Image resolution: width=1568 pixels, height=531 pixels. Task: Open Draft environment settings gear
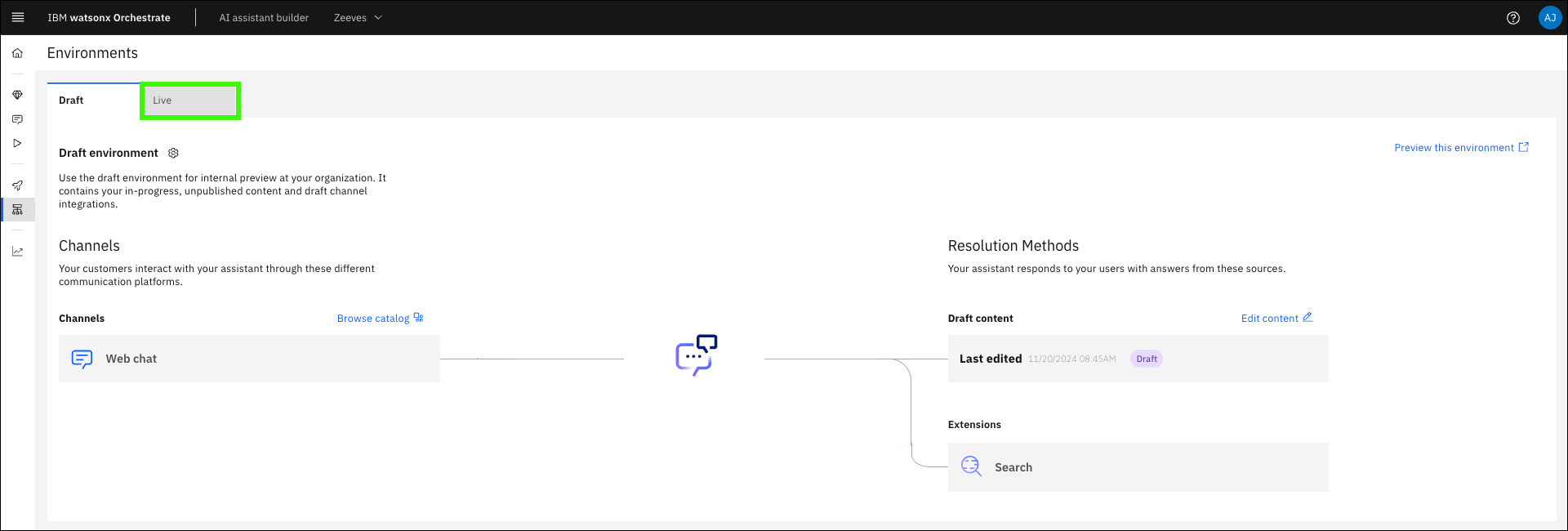point(173,153)
